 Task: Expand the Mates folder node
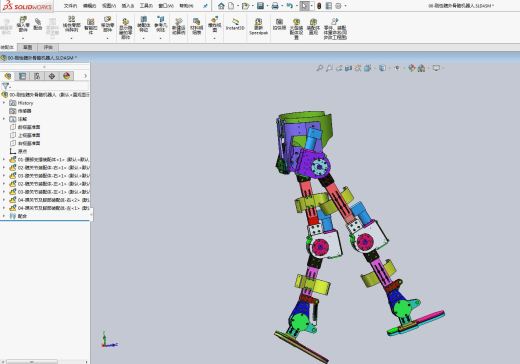point(4,216)
